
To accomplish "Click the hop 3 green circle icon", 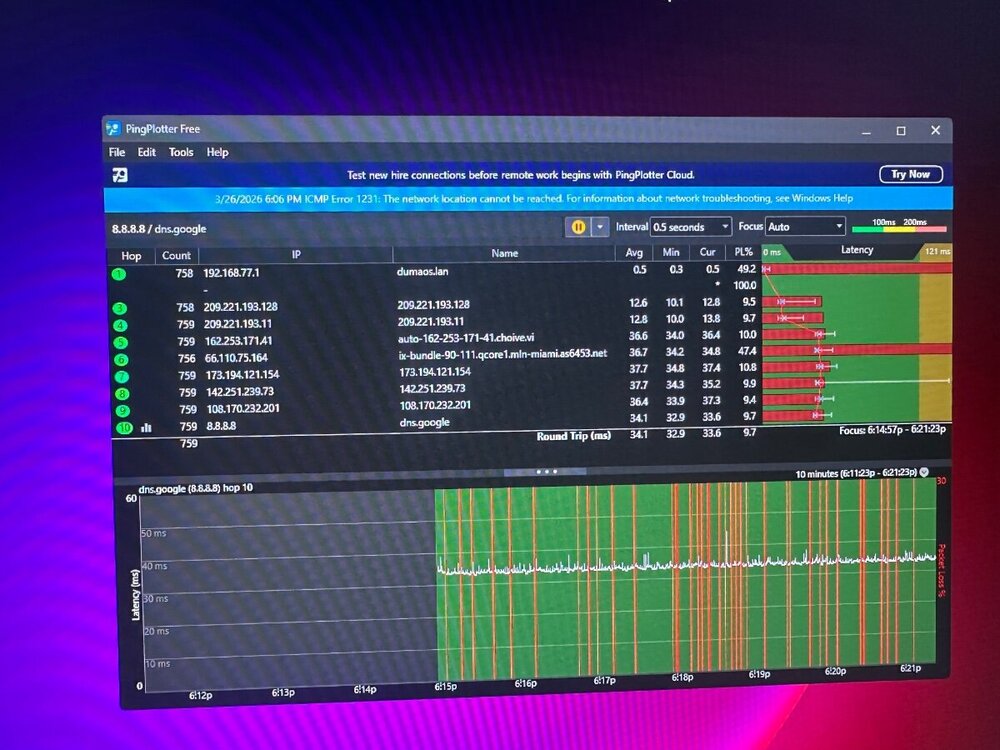I will [x=121, y=308].
